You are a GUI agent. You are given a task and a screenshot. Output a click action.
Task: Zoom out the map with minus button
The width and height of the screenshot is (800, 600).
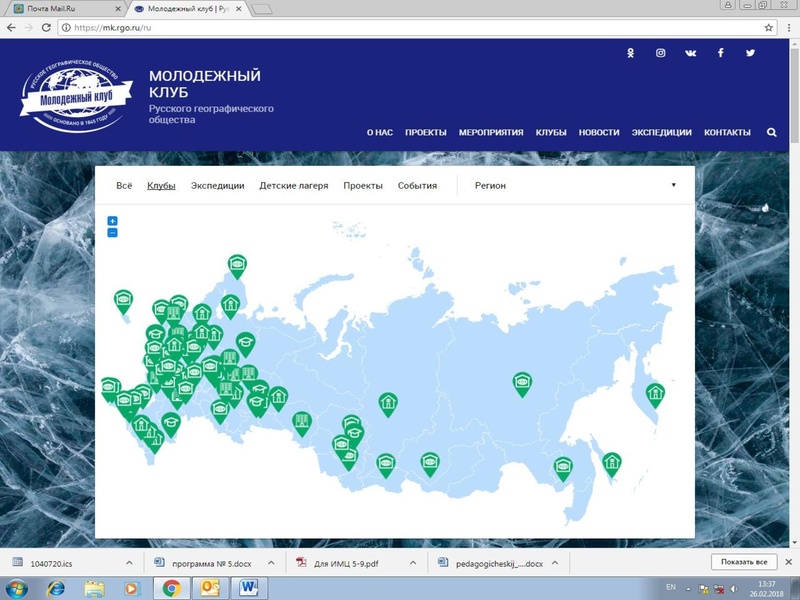112,232
